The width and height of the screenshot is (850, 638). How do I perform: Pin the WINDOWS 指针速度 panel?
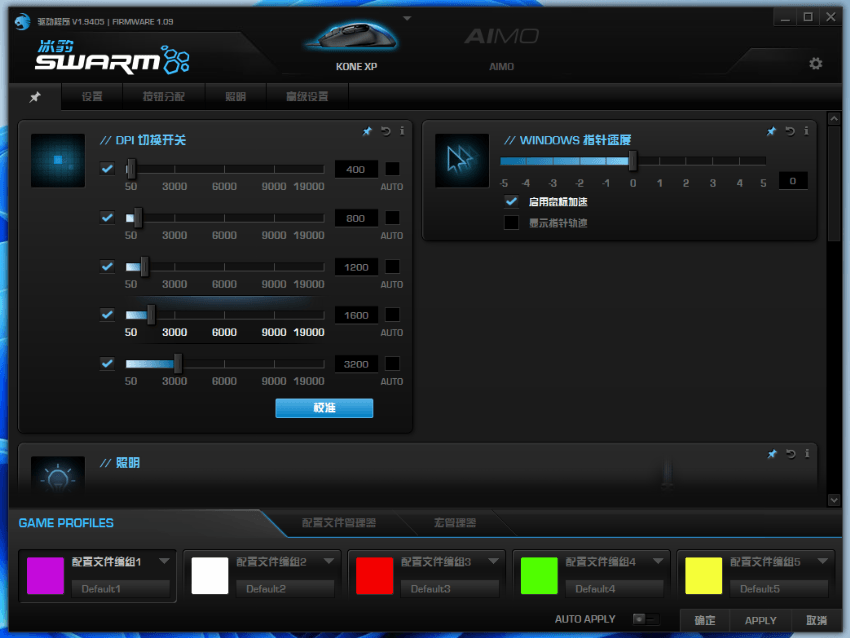click(x=771, y=131)
